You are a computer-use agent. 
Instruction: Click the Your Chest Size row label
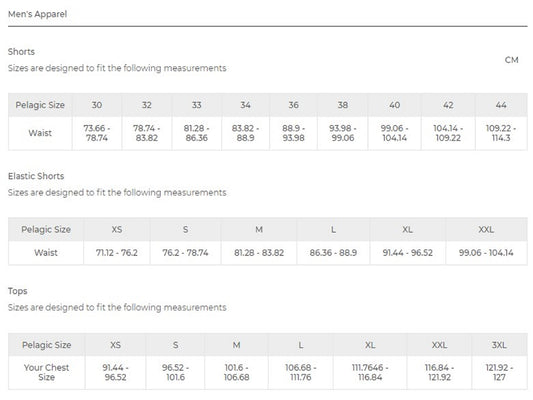click(47, 372)
